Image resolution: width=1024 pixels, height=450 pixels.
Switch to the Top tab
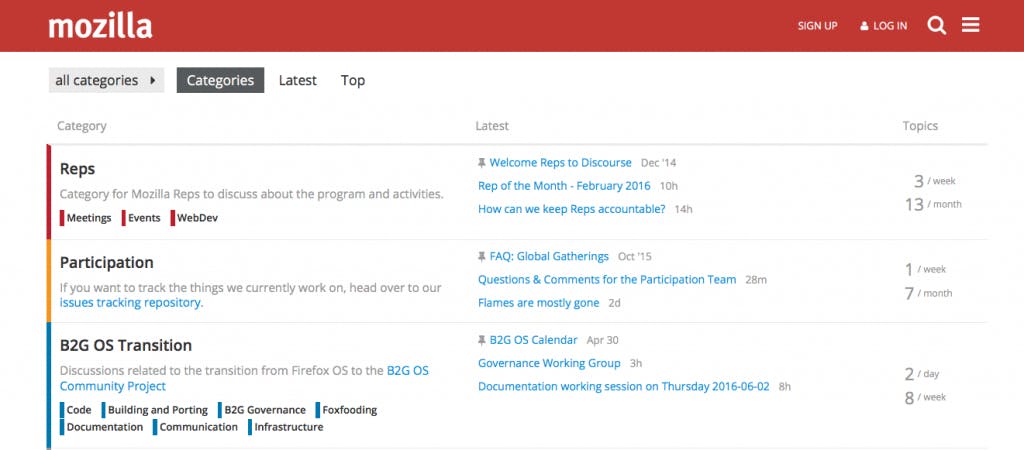(352, 81)
